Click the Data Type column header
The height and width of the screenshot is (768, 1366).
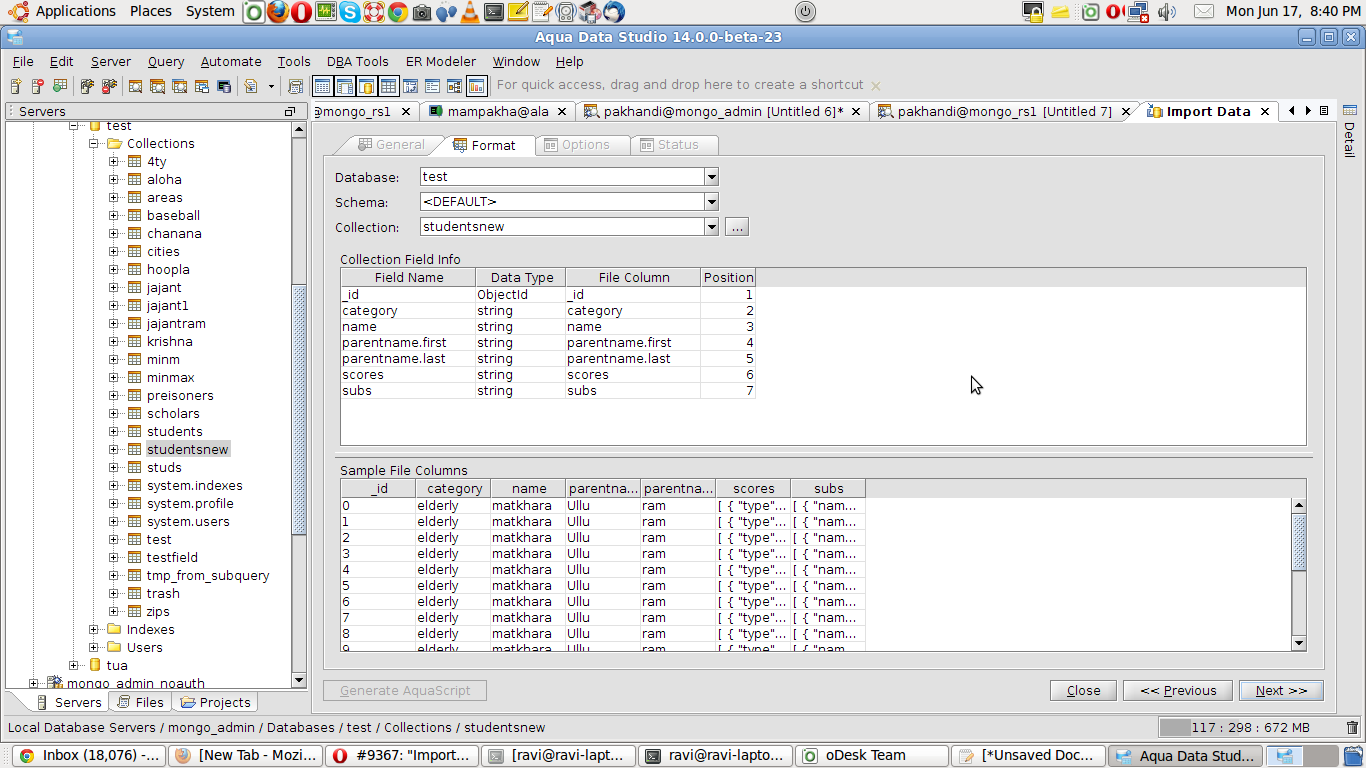click(x=521, y=278)
